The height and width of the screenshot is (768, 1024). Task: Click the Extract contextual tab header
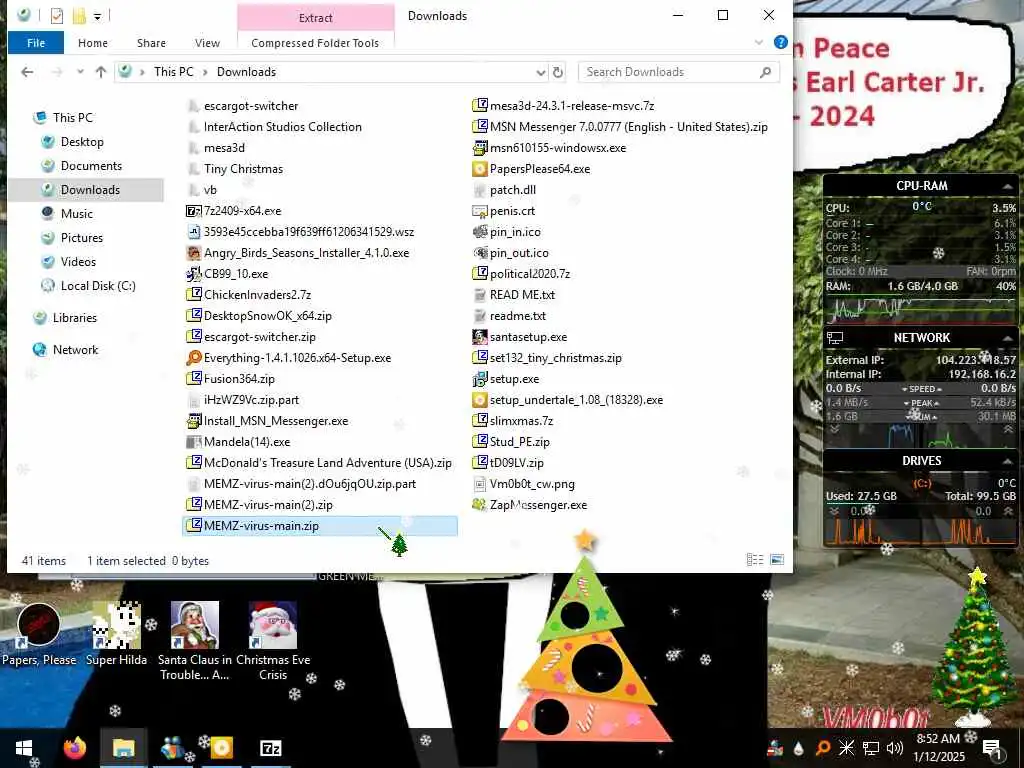coord(315,18)
